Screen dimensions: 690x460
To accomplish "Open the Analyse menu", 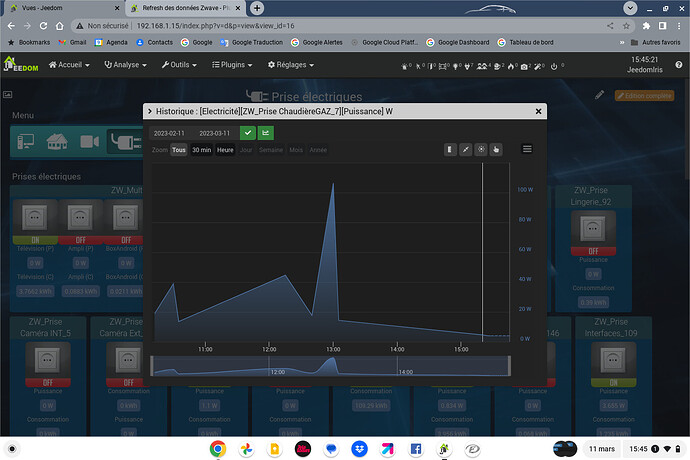I will (x=125, y=65).
